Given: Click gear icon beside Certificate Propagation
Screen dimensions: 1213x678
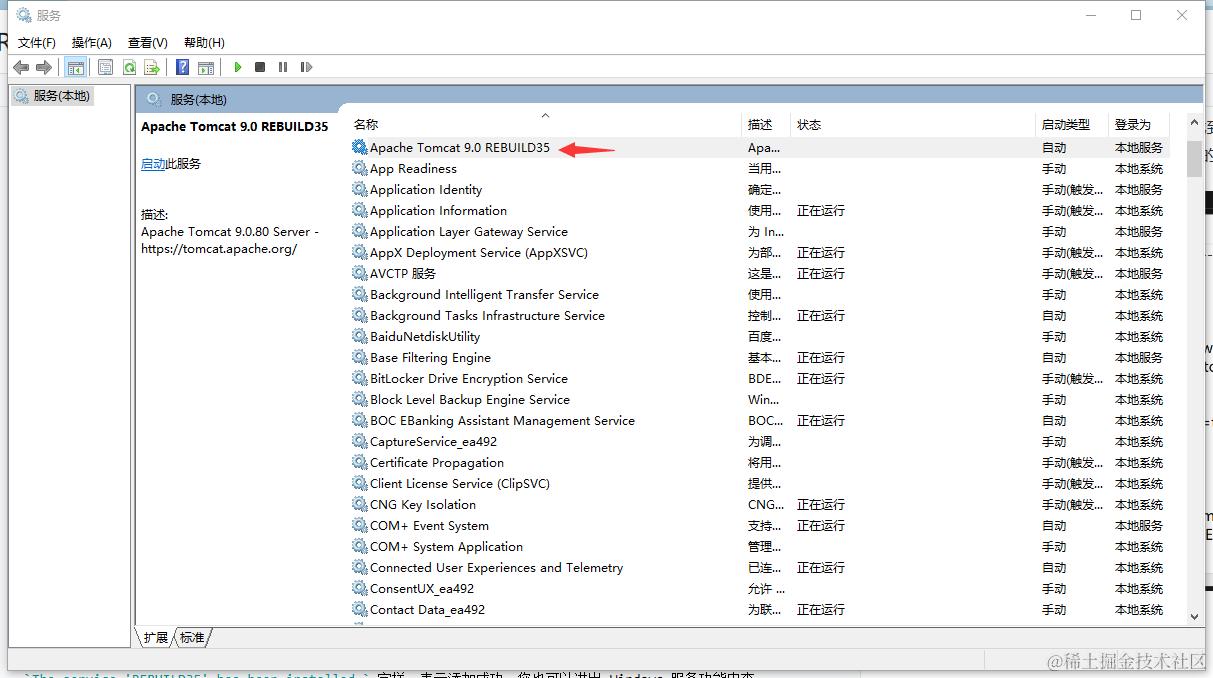Looking at the screenshot, I should pos(360,462).
